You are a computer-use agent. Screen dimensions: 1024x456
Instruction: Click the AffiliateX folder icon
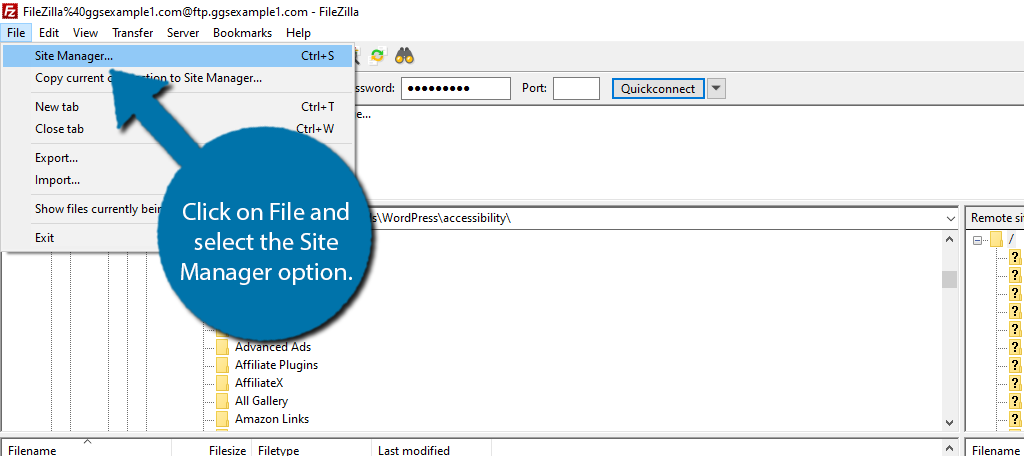point(222,383)
